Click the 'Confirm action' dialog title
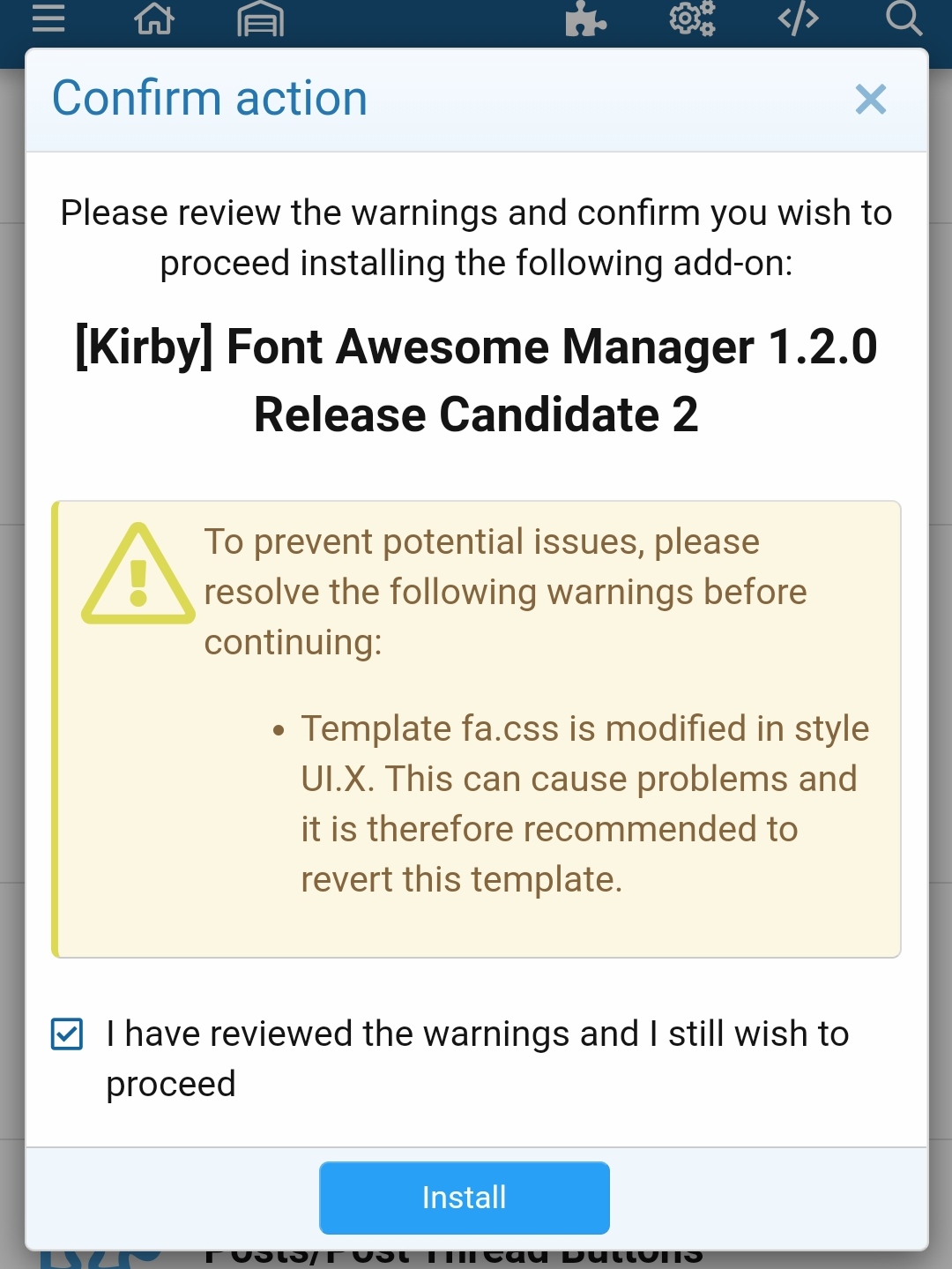The height and width of the screenshot is (1269, 952). coord(210,98)
